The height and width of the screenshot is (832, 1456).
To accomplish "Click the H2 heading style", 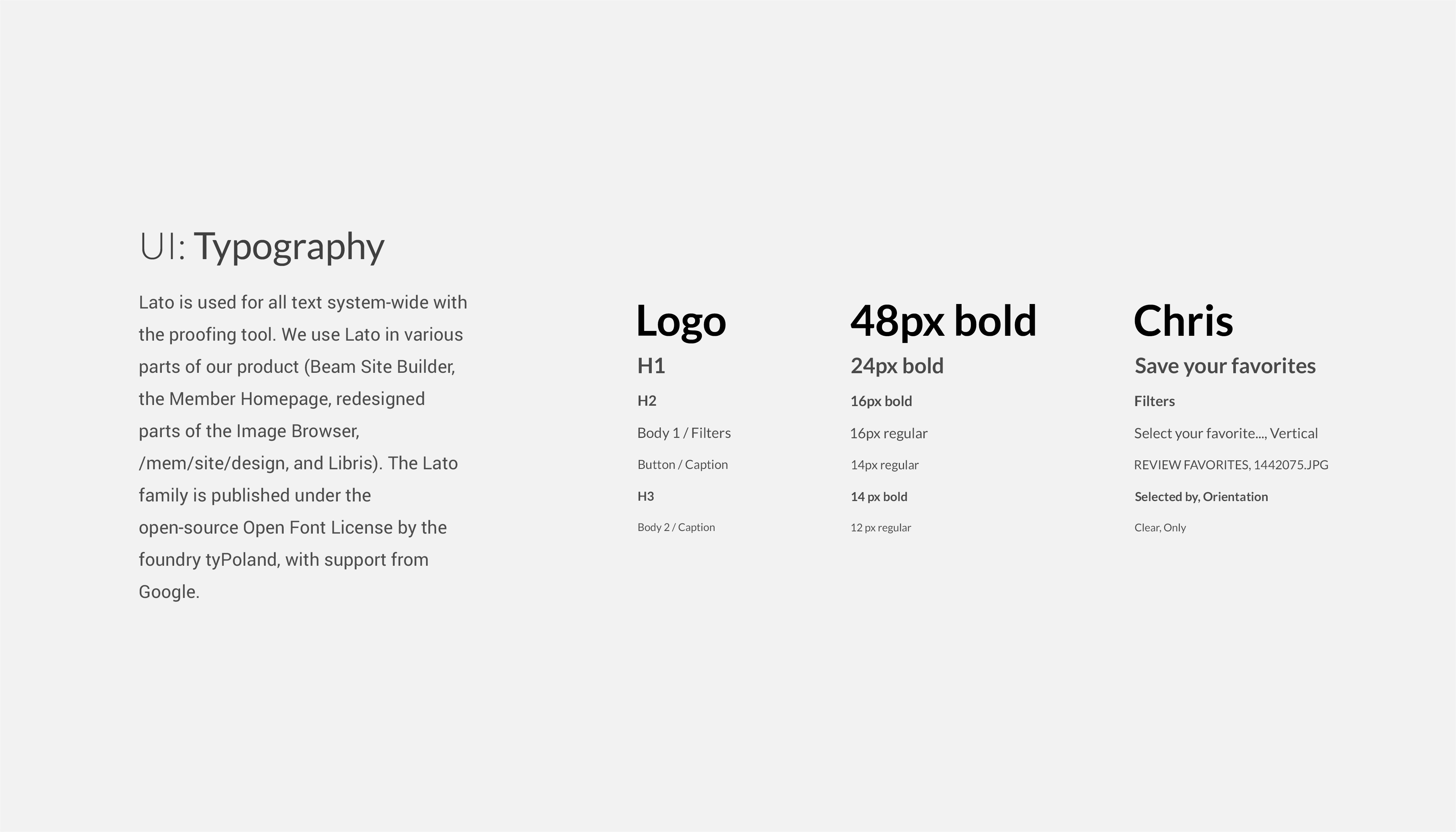I will pyautogui.click(x=647, y=401).
